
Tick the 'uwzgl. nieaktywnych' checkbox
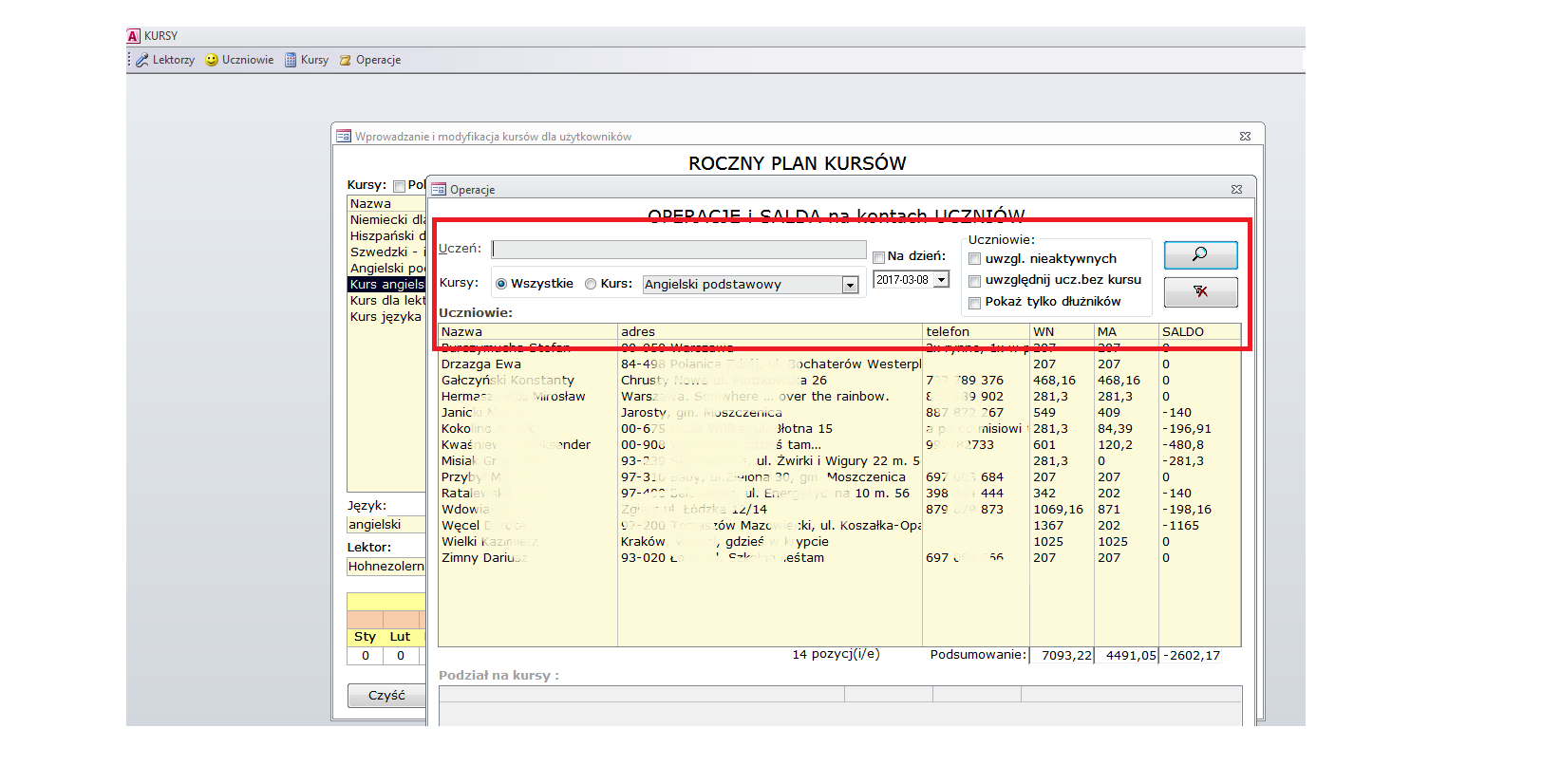(x=974, y=259)
